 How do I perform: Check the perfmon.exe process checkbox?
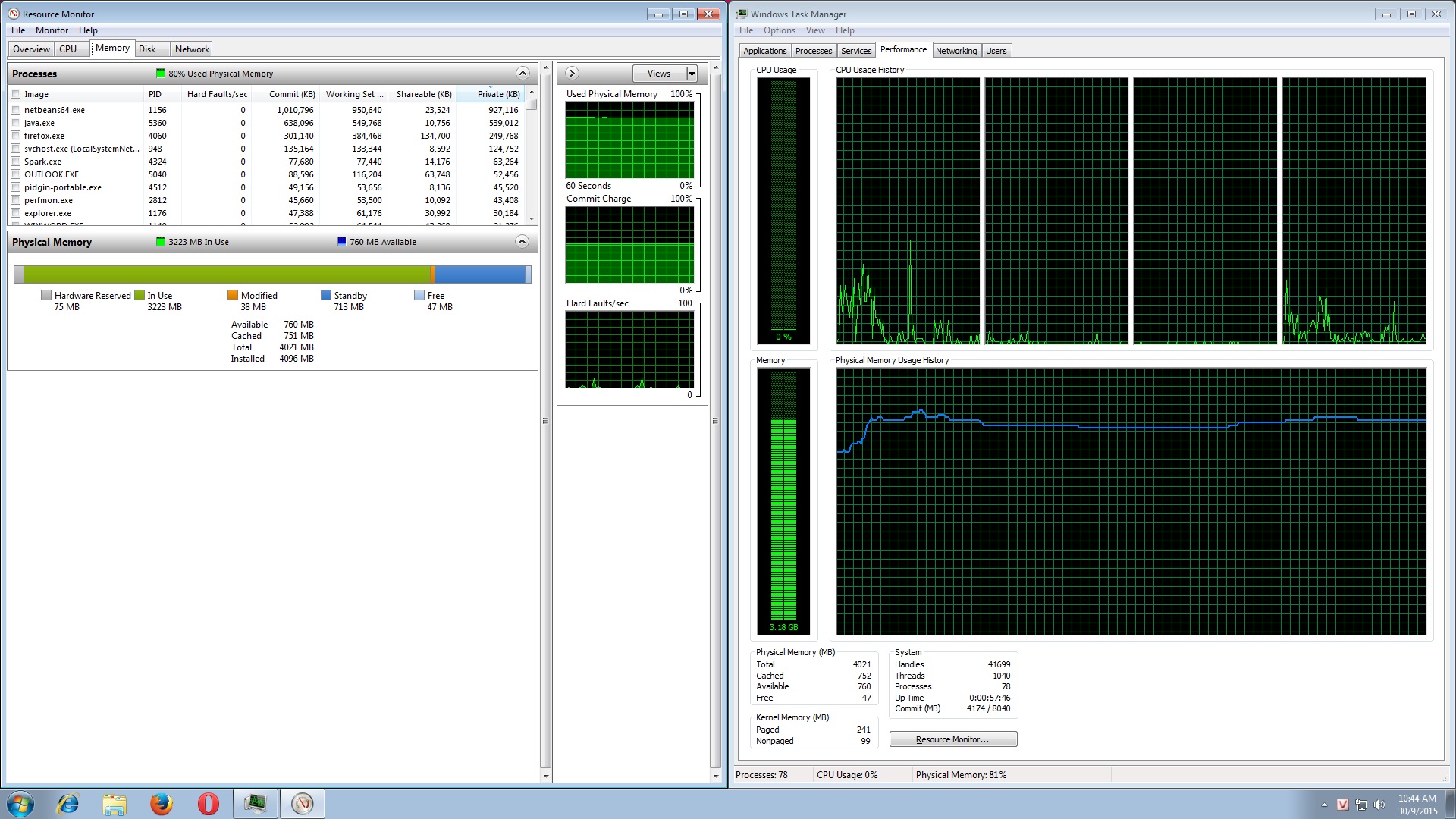[x=15, y=200]
